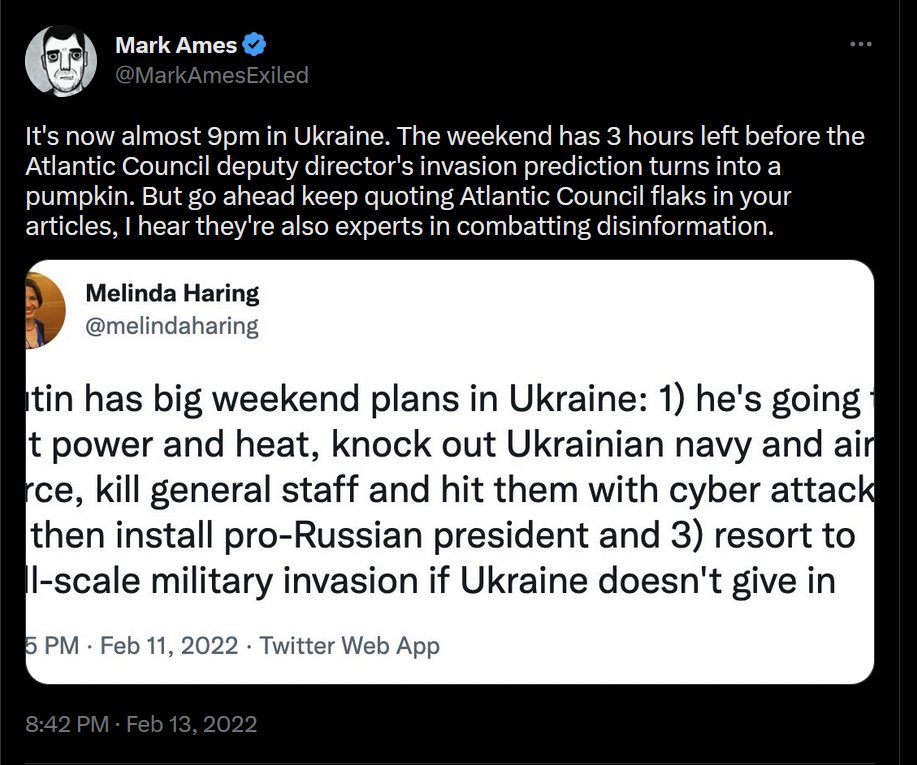Screen dimensions: 917x765
Task: Open the tweet's three-dot more menu
Action: tap(860, 45)
